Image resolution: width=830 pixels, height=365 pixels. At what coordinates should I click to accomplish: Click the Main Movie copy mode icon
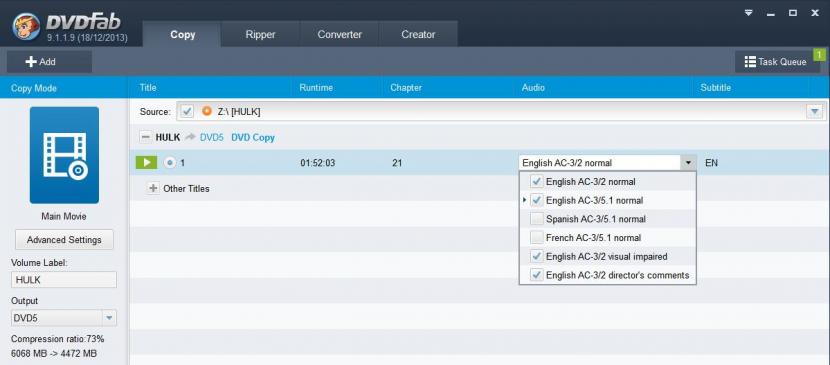[x=64, y=155]
